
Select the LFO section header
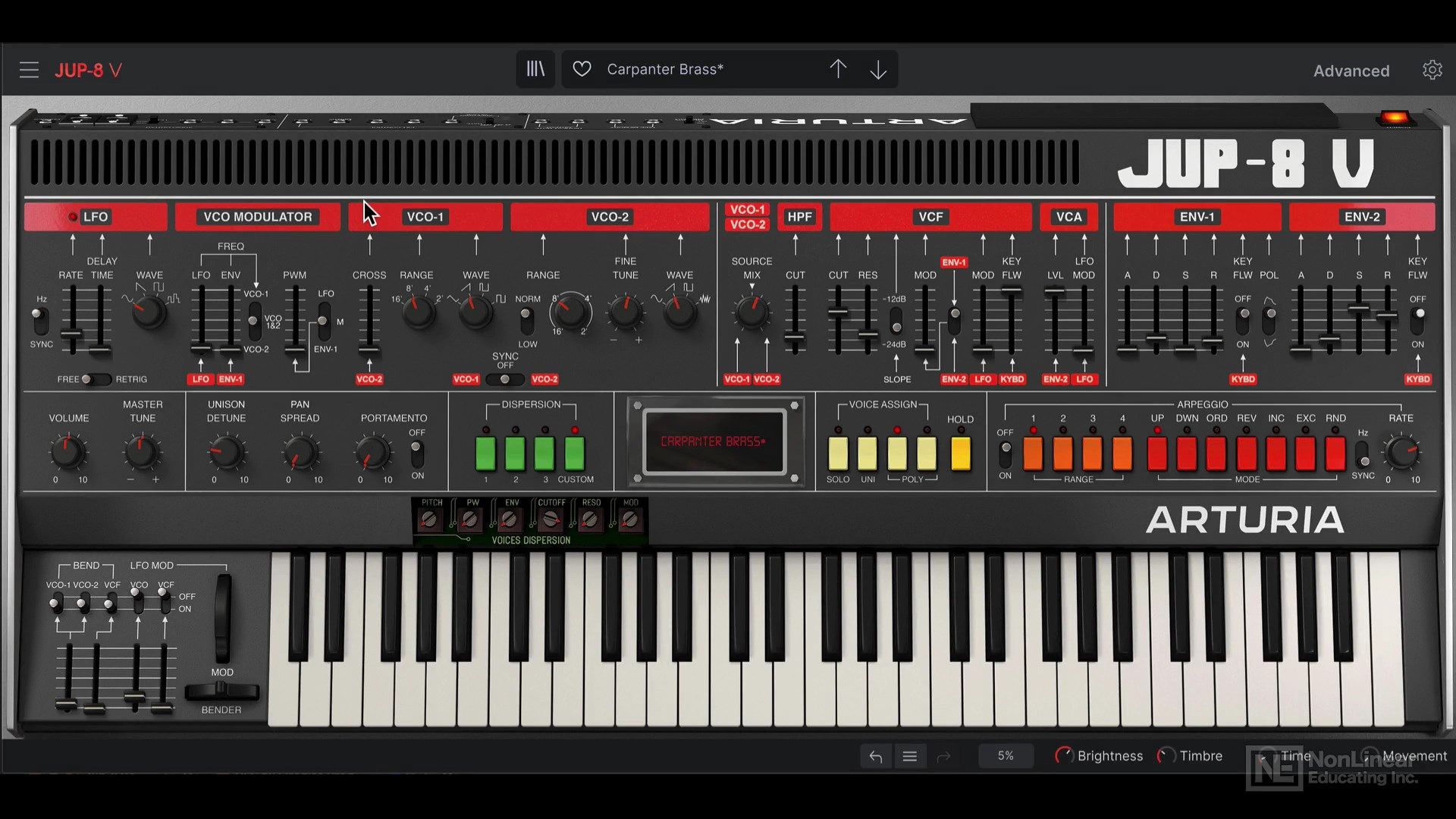click(x=96, y=217)
